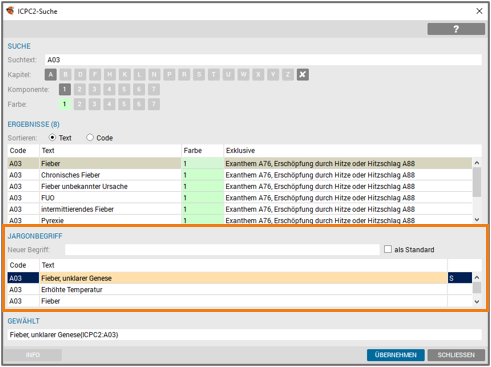The height and width of the screenshot is (367, 491).
Task: Select jargon row Erhöhte Temperatur
Action: click(x=240, y=289)
